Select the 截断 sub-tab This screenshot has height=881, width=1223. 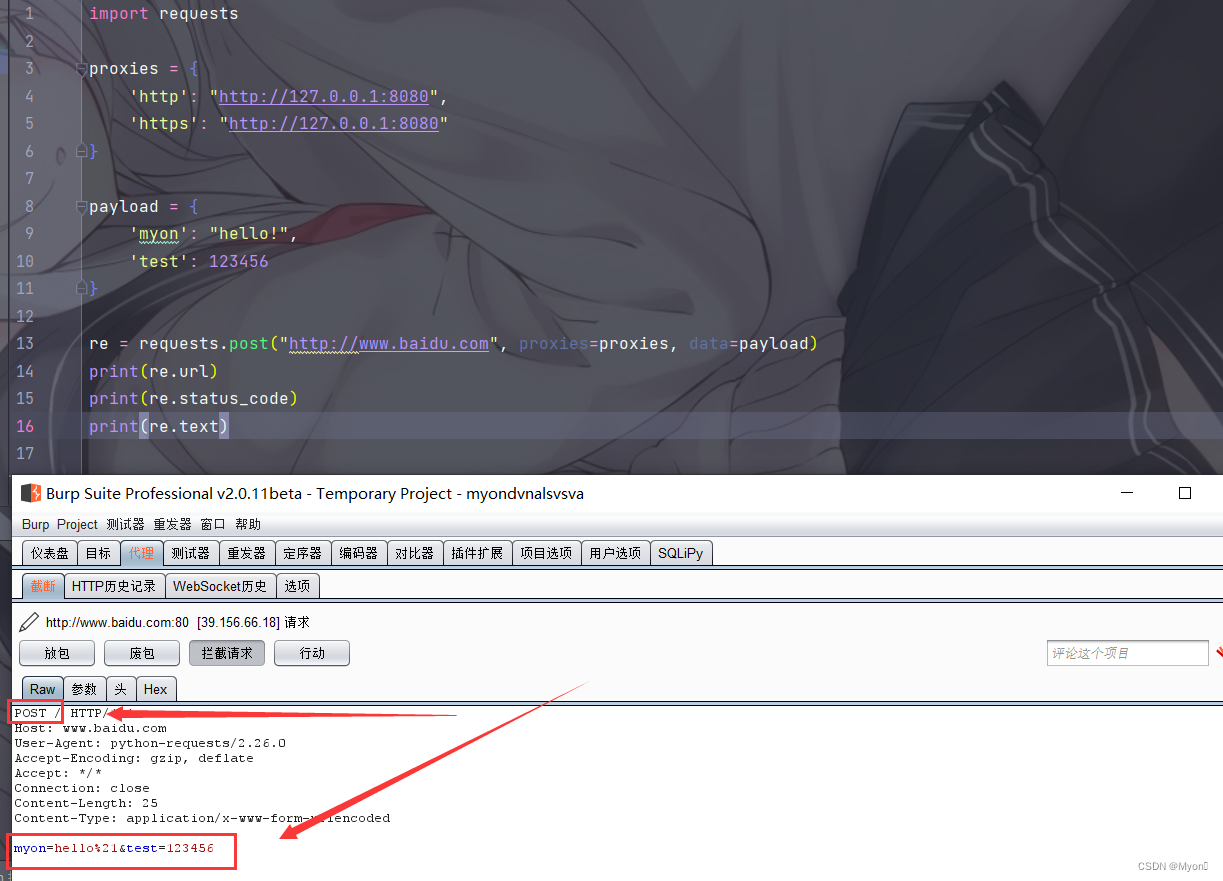click(43, 586)
